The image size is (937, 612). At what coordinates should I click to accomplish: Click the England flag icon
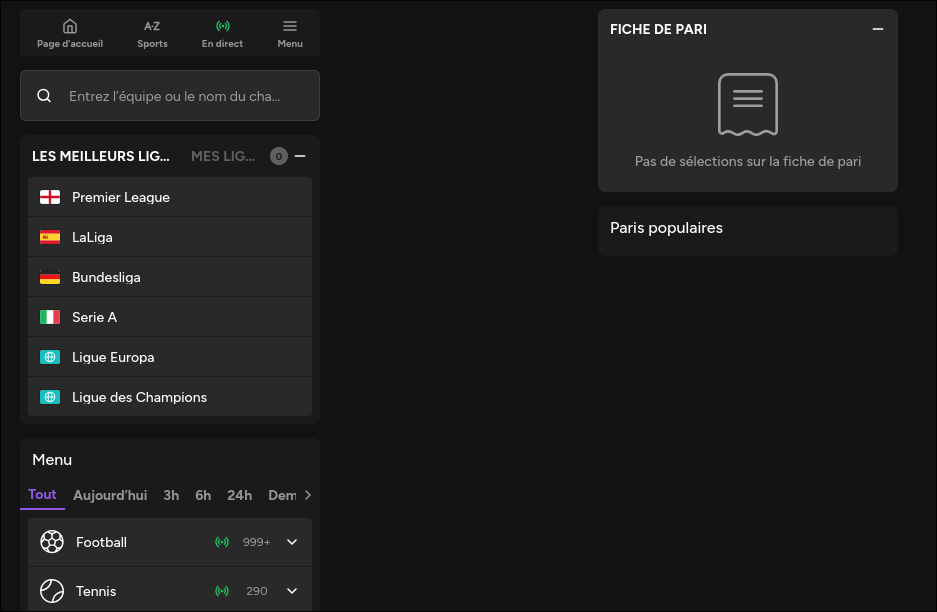point(50,197)
